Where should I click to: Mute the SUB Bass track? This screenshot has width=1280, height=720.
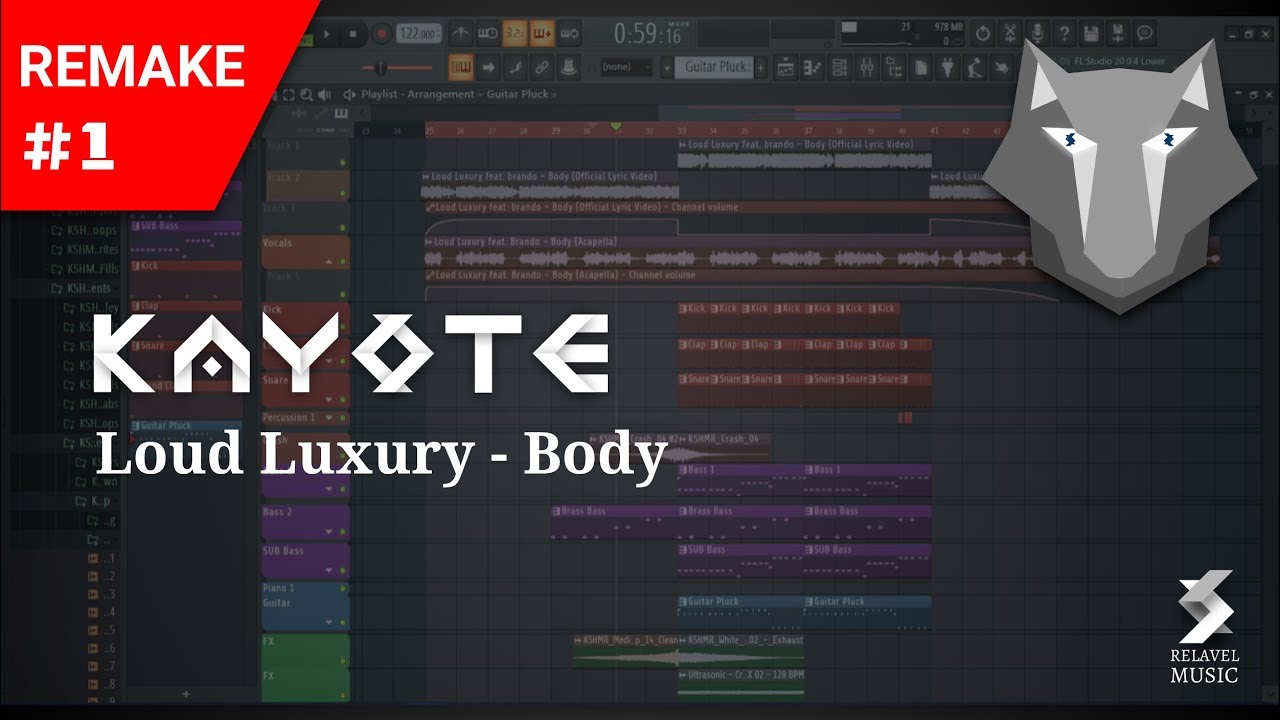(x=343, y=570)
